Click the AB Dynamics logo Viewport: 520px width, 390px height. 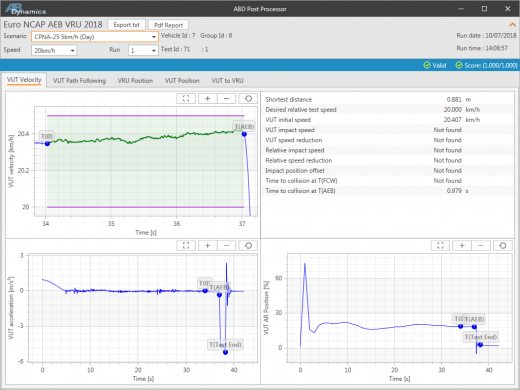pyautogui.click(x=25, y=9)
